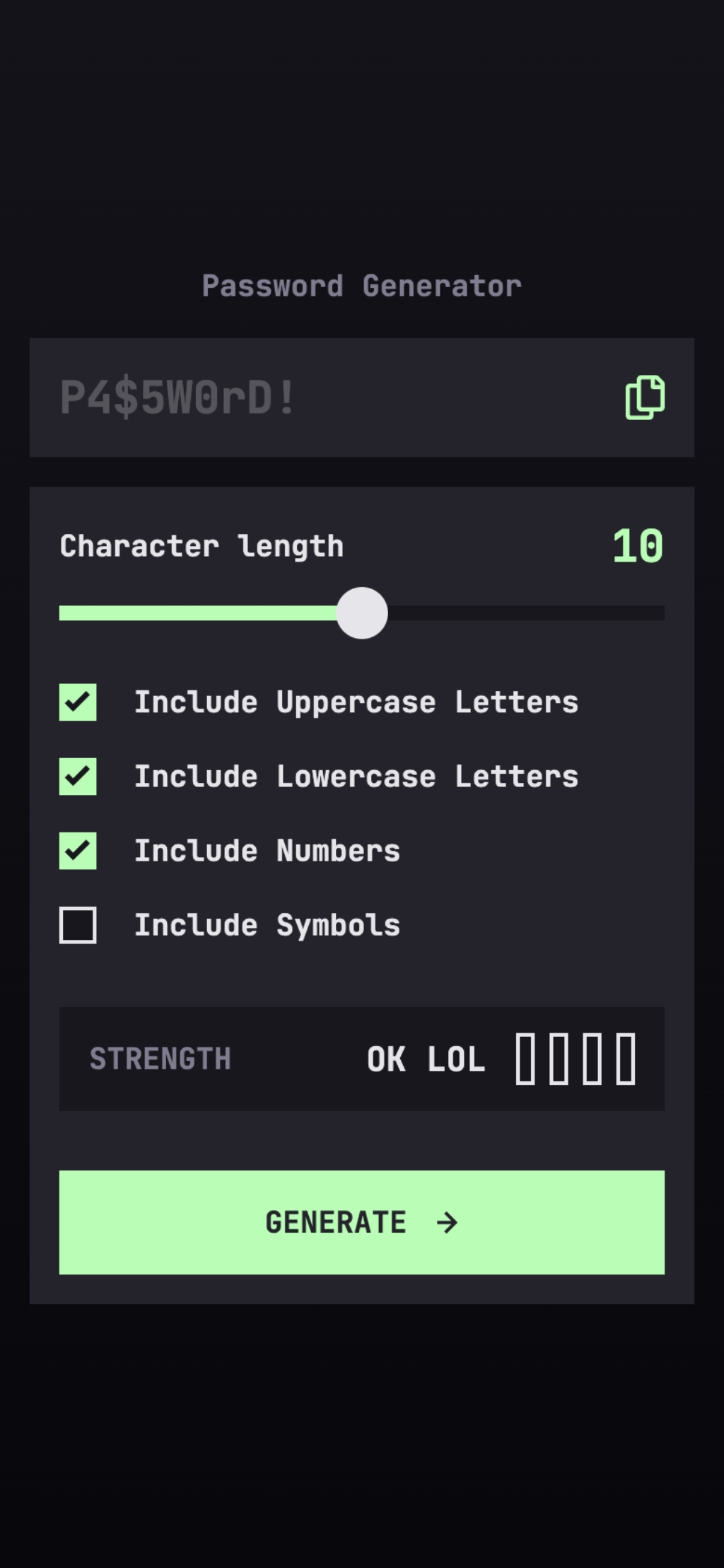Screen dimensions: 724x1568
Task: Click the second strength indicator bar
Action: [559, 1058]
